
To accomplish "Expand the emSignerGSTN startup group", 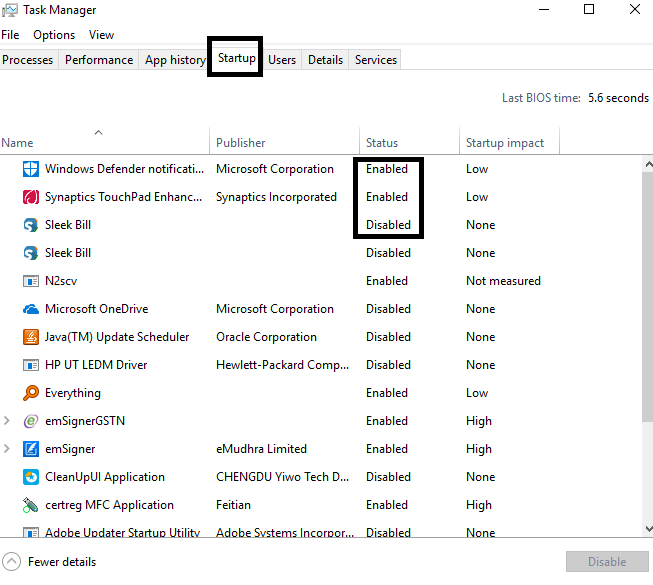I will point(8,421).
